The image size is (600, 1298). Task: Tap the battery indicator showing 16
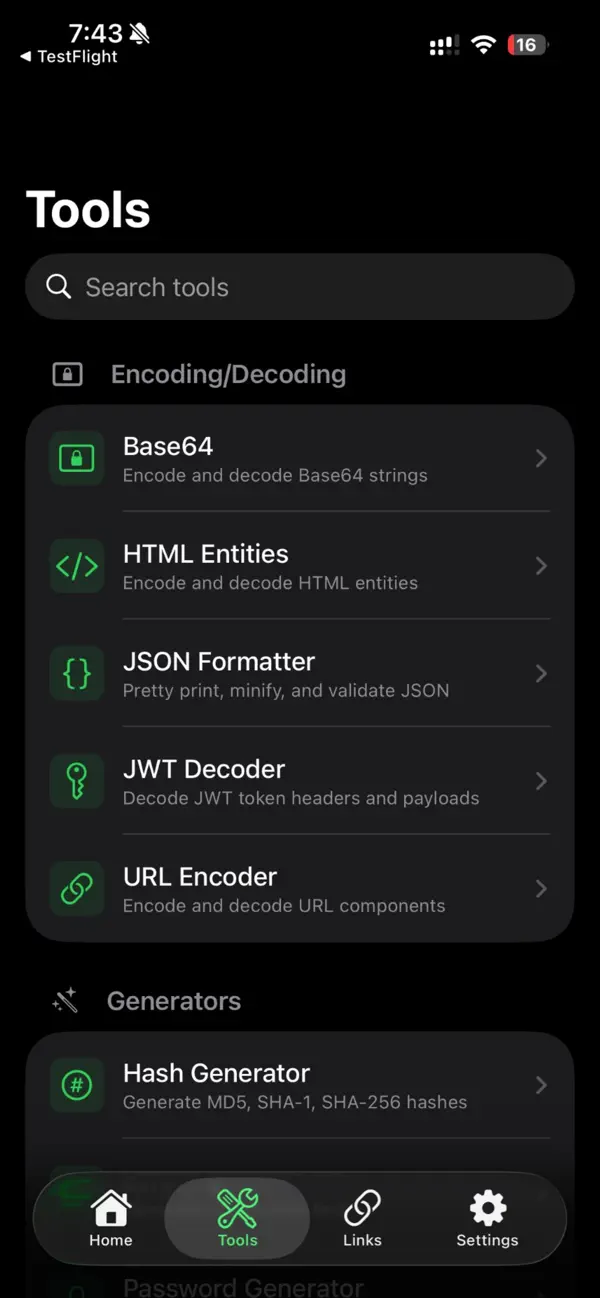click(527, 44)
